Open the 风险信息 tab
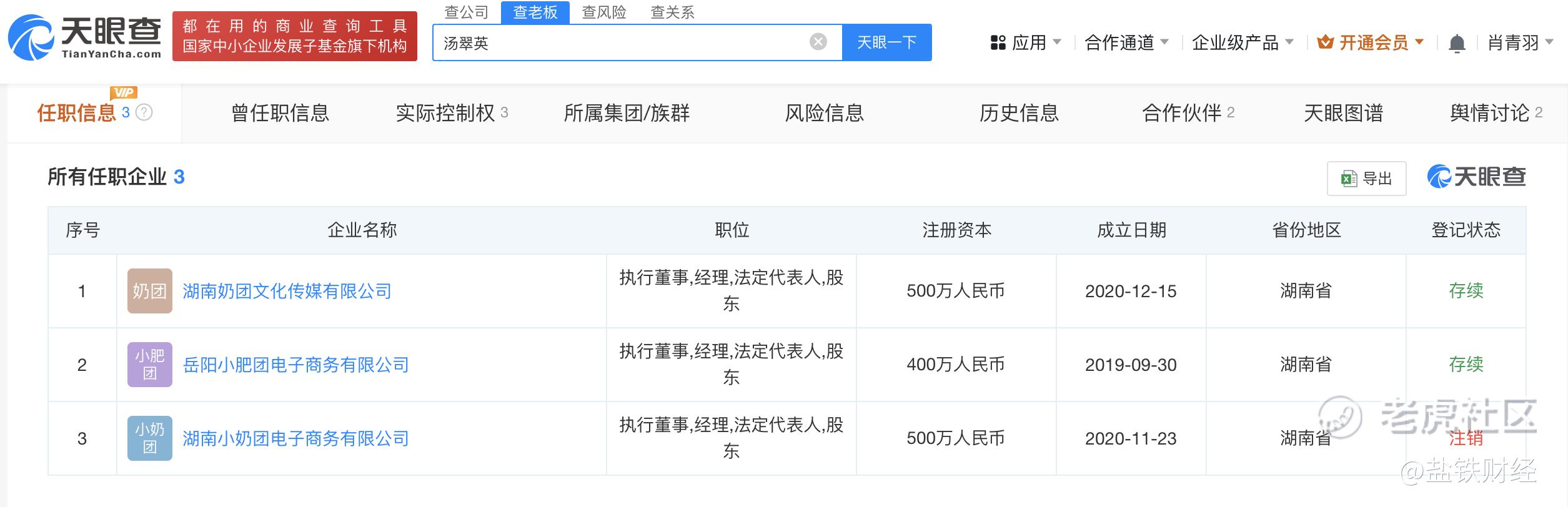 pos(825,112)
